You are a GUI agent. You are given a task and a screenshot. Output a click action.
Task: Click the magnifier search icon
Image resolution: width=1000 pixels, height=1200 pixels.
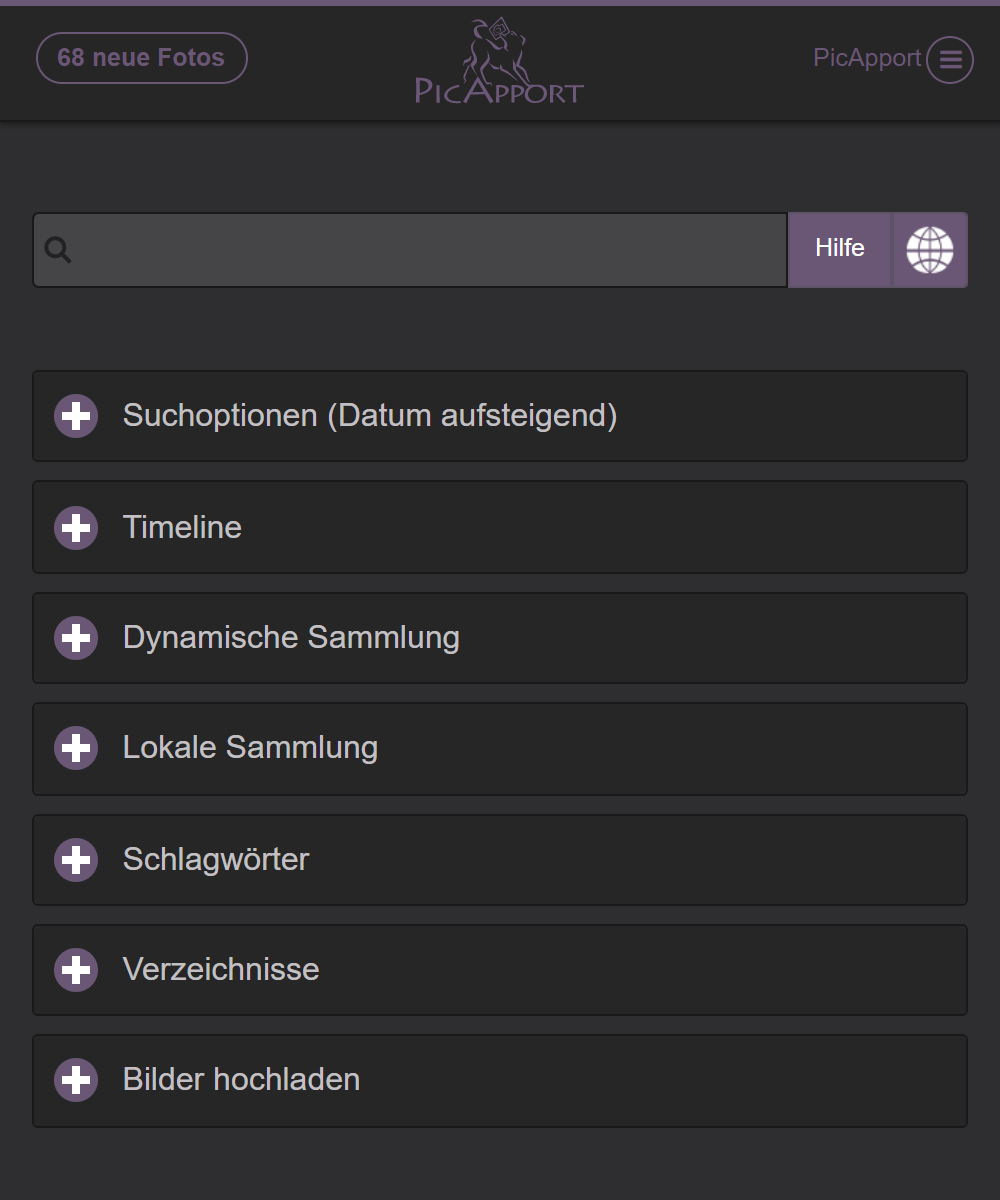[58, 250]
